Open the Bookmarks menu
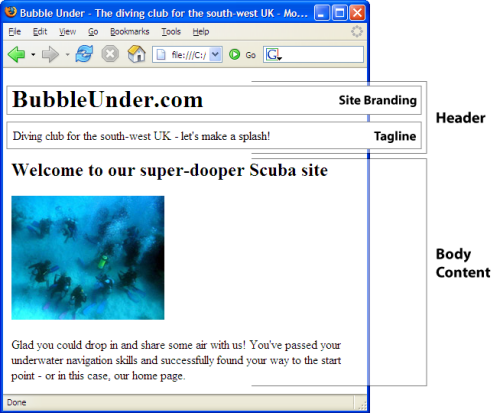 click(130, 32)
